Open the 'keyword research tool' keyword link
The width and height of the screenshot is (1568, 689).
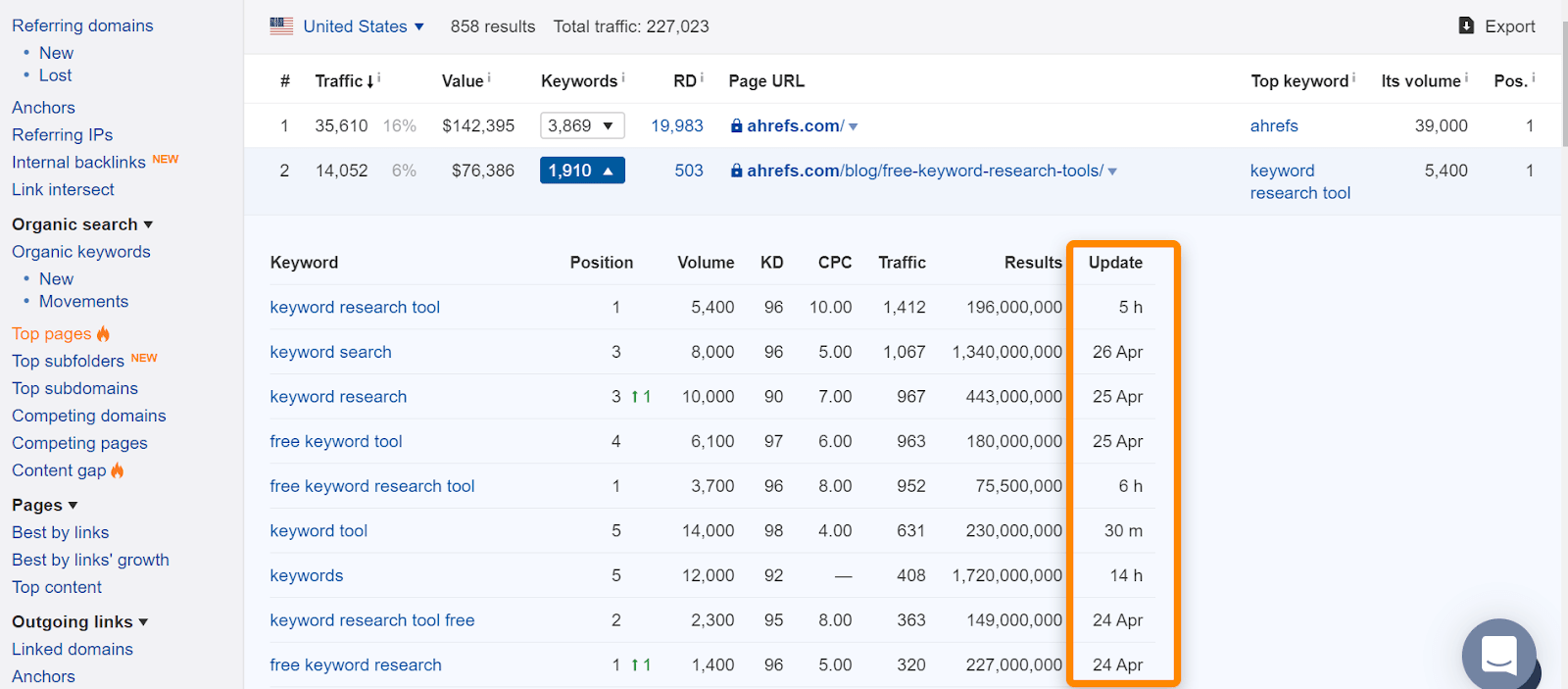[355, 307]
